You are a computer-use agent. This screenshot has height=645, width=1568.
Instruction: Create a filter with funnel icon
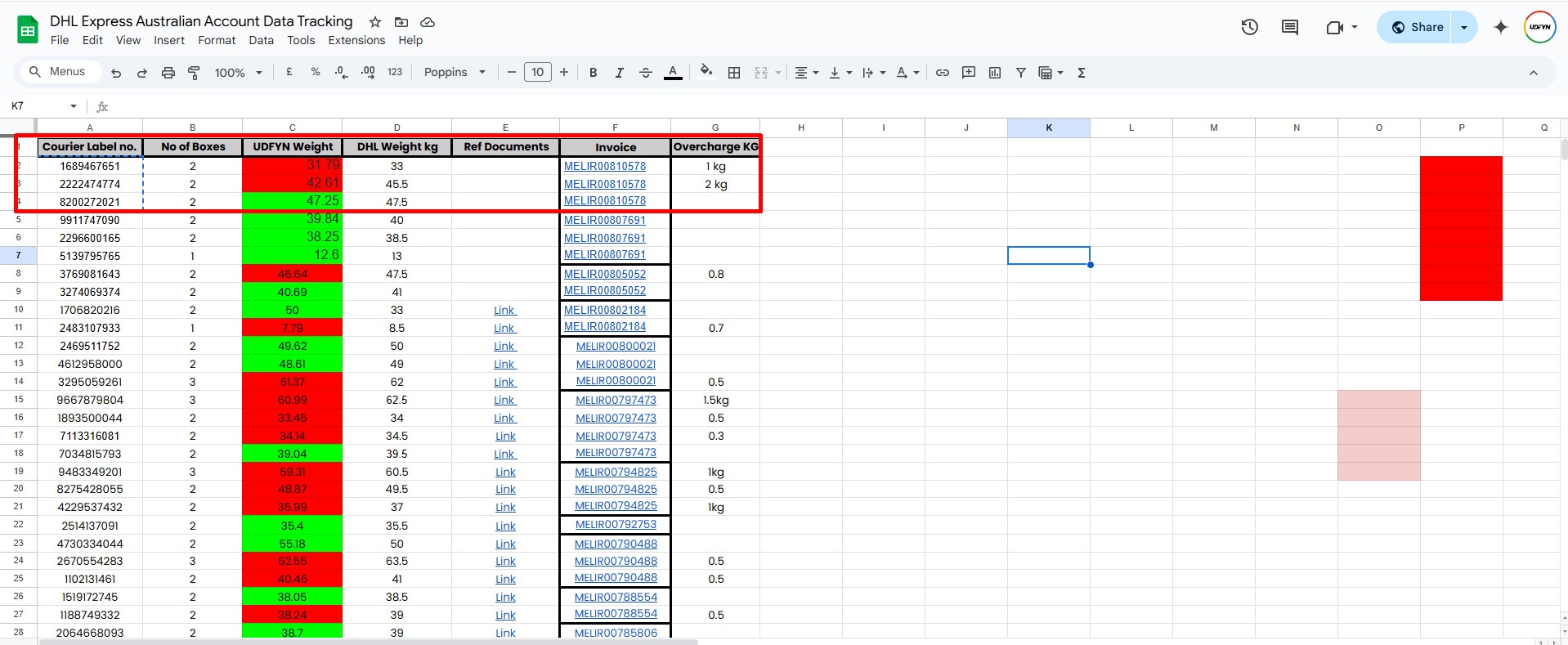(x=1021, y=73)
